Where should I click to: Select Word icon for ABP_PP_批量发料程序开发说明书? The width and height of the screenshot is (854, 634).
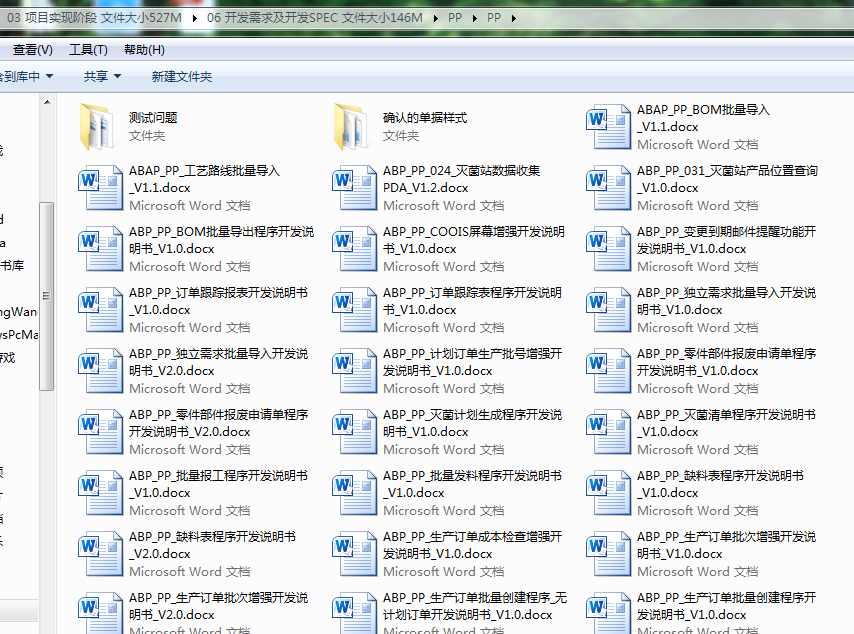coord(355,493)
